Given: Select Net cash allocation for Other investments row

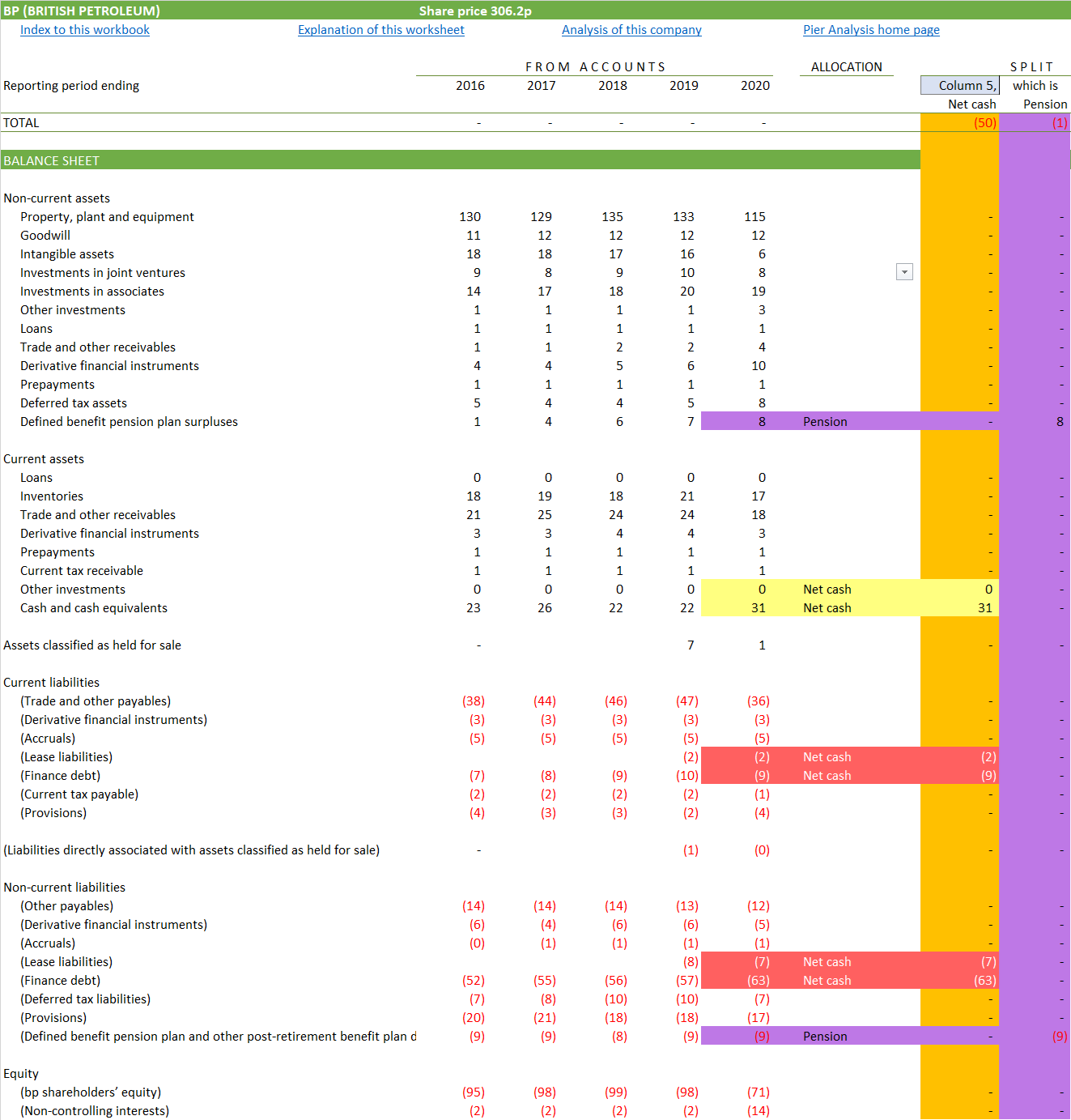Looking at the screenshot, I should 827,590.
